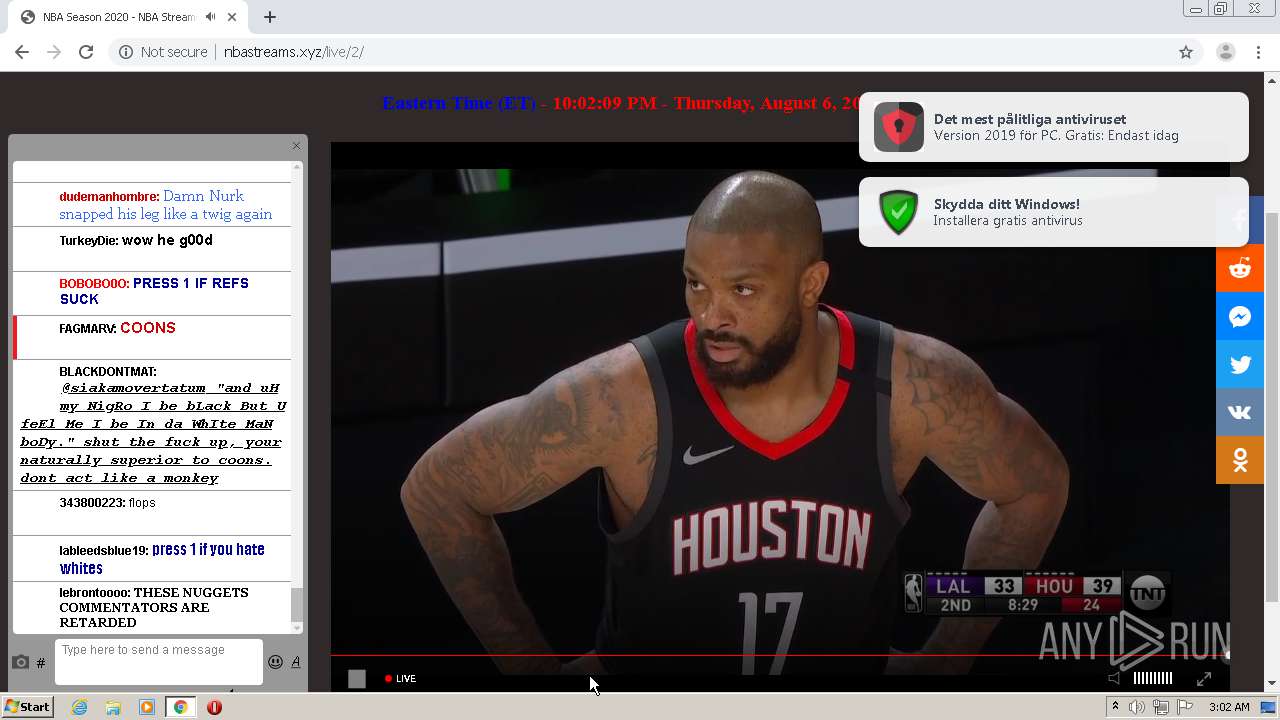Screen dimensions: 1280x720
Task: Open File Explorer from taskbar
Action: [x=113, y=707]
